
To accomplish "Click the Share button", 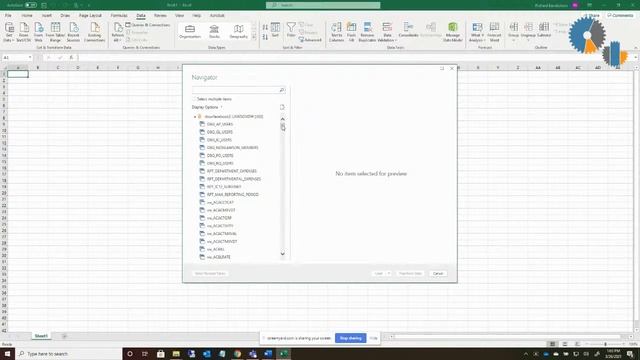I will coord(591,16).
